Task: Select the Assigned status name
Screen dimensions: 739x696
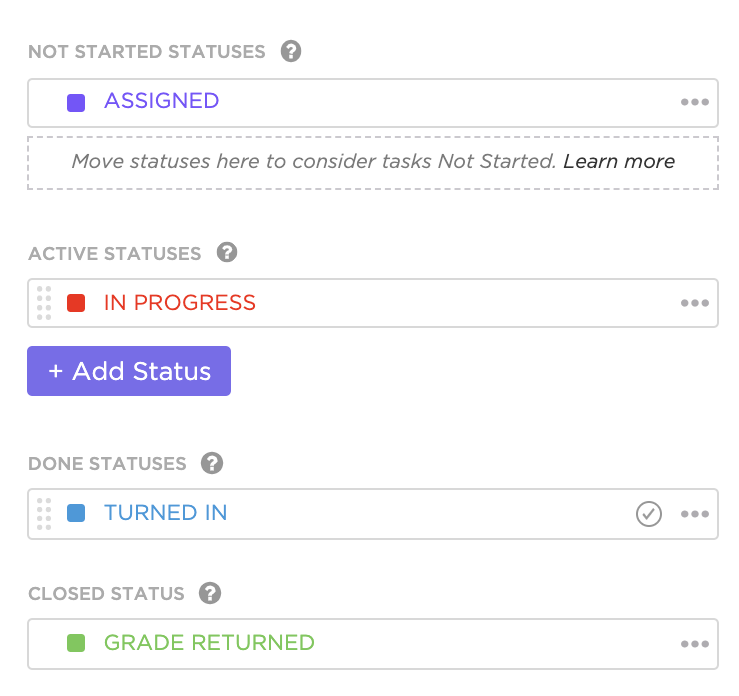Action: click(161, 101)
